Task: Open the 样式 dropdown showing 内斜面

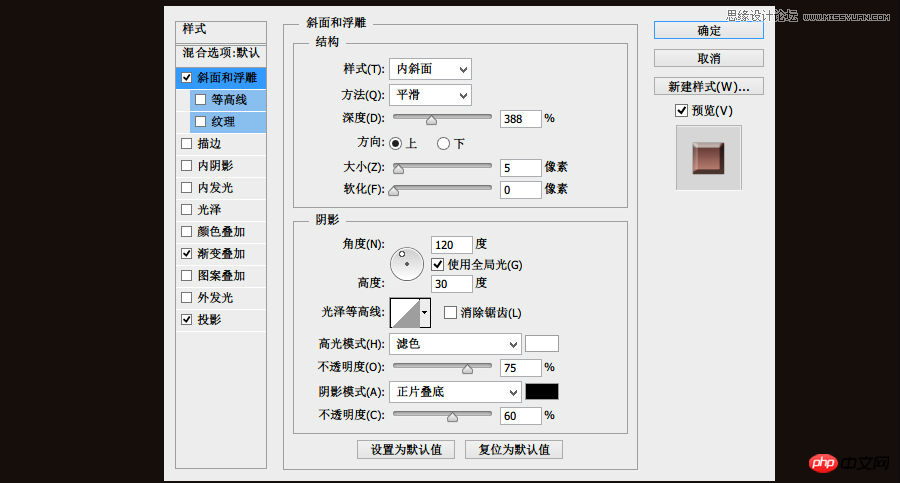Action: coord(430,69)
